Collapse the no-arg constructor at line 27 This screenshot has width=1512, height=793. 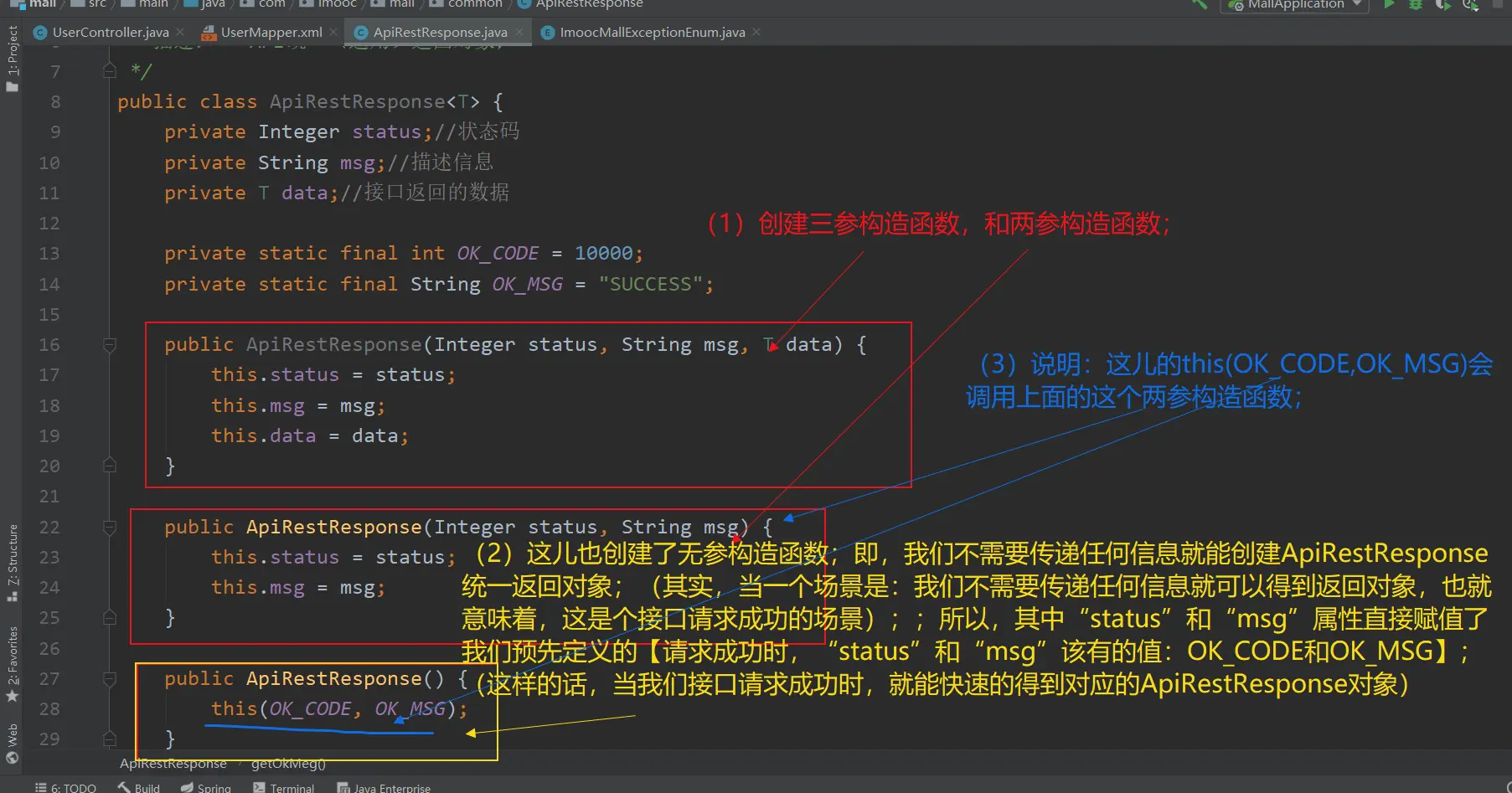click(x=109, y=678)
